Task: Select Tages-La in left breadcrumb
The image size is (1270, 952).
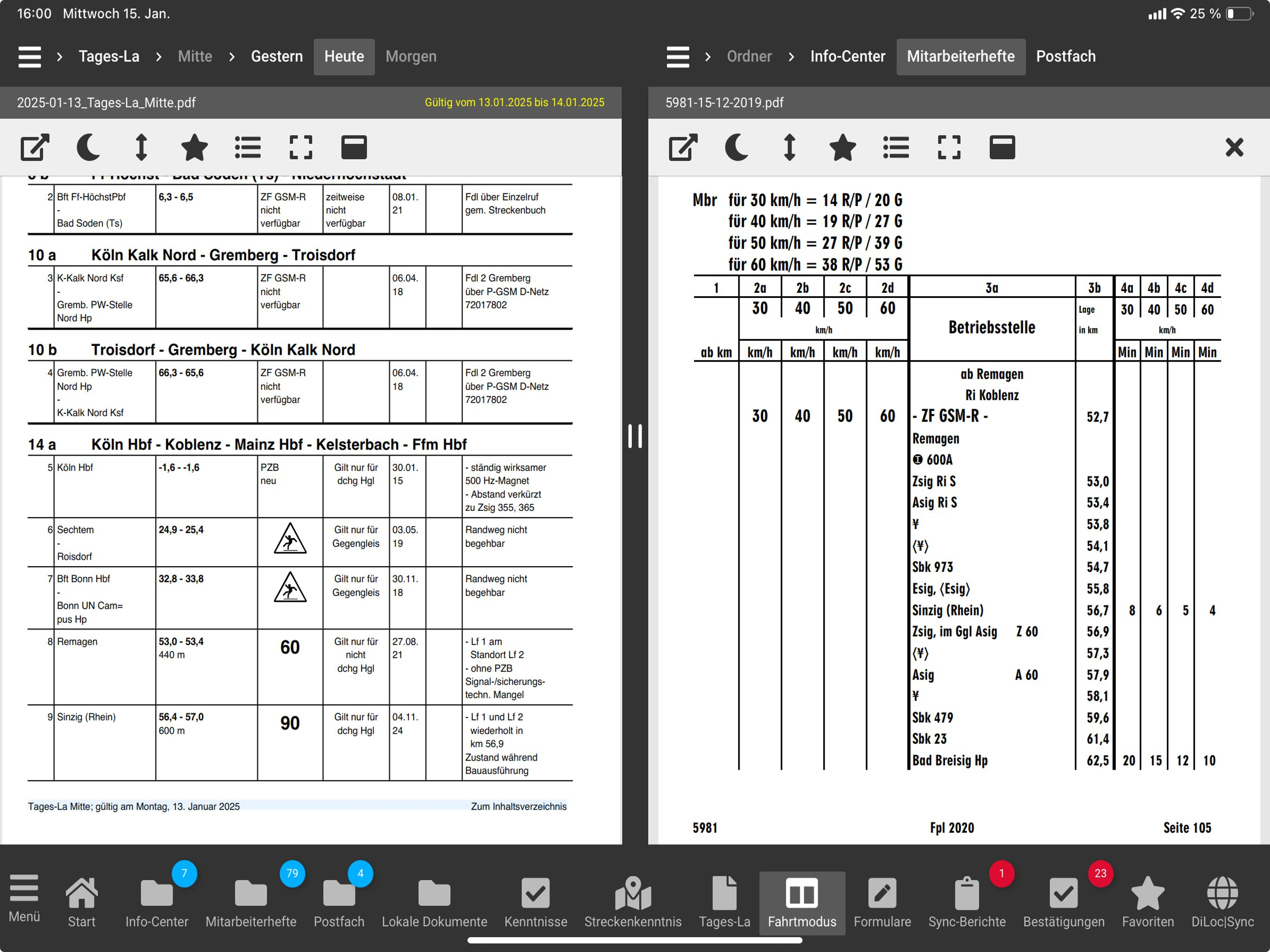Action: click(x=109, y=56)
